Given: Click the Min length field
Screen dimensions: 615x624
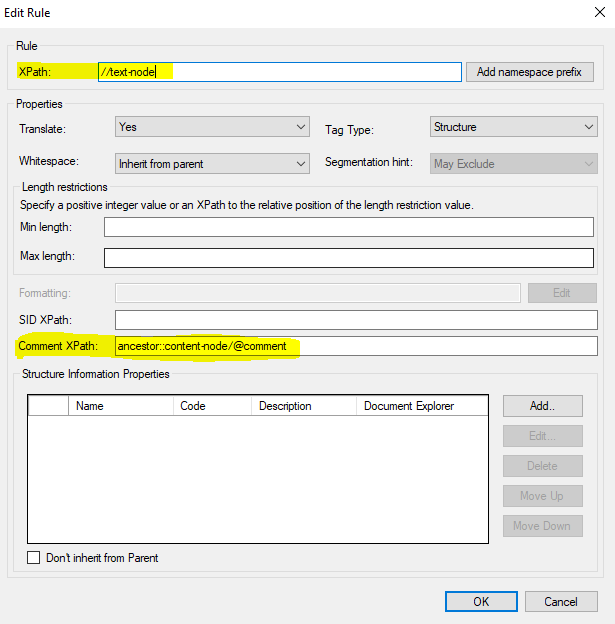Looking at the screenshot, I should 350,227.
